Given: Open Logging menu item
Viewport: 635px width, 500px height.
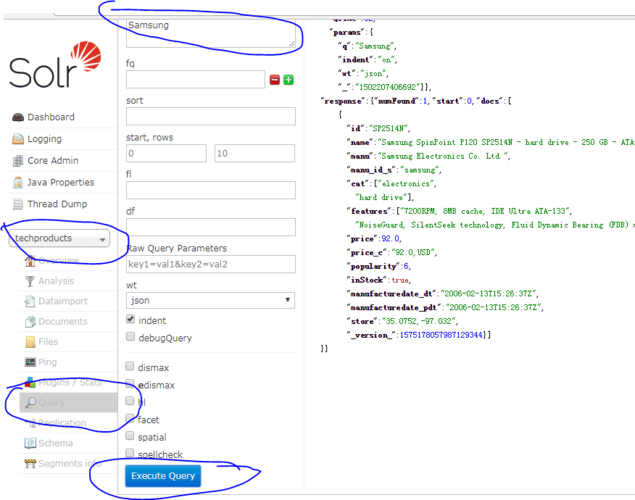Looking at the screenshot, I should click(45, 139).
